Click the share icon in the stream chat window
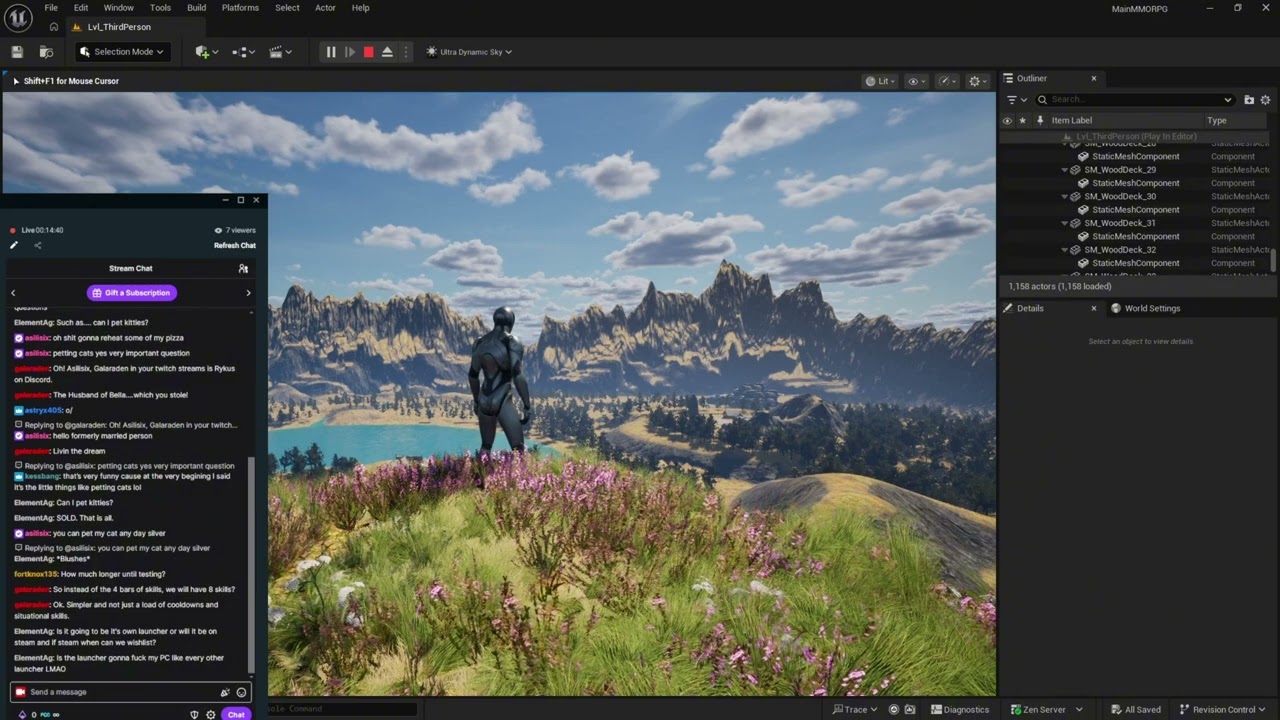 [37, 245]
